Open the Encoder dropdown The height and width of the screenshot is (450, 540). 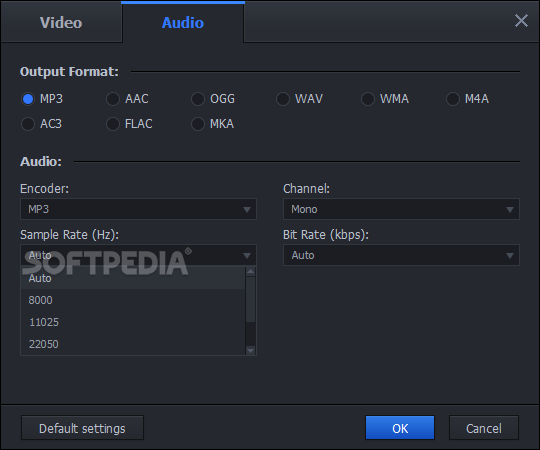[x=138, y=209]
